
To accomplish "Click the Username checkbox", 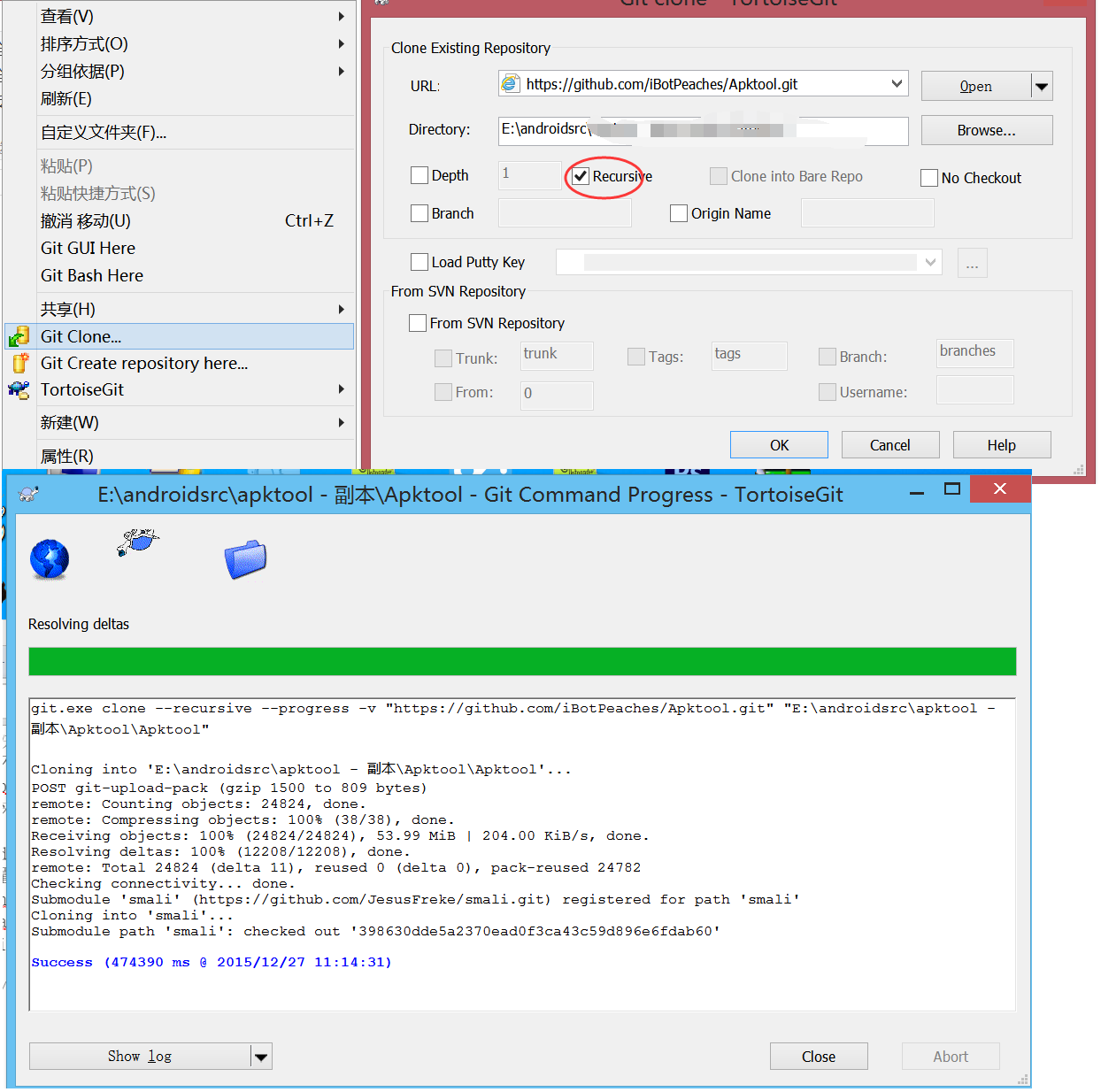I will [828, 392].
